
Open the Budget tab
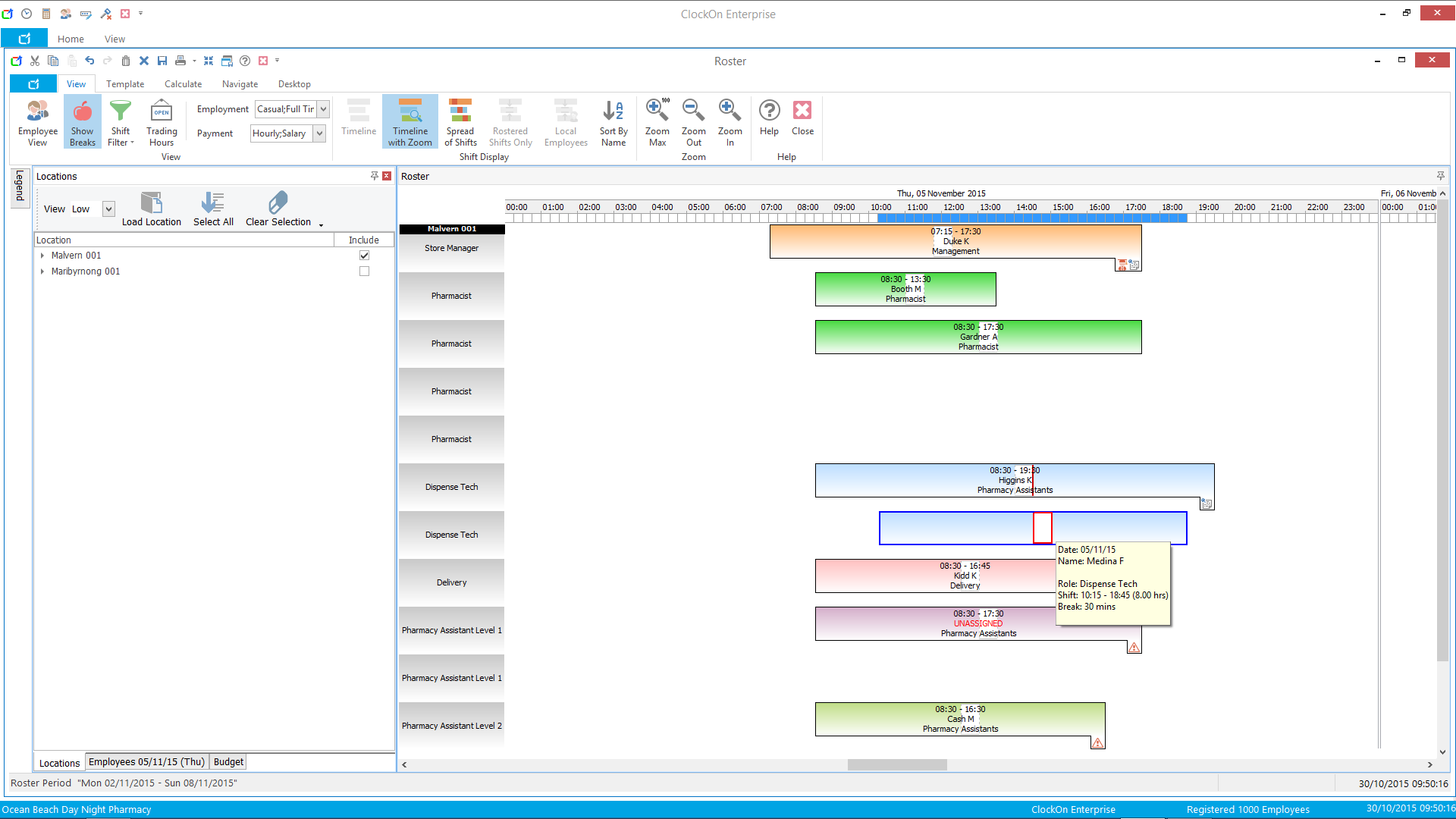point(228,762)
